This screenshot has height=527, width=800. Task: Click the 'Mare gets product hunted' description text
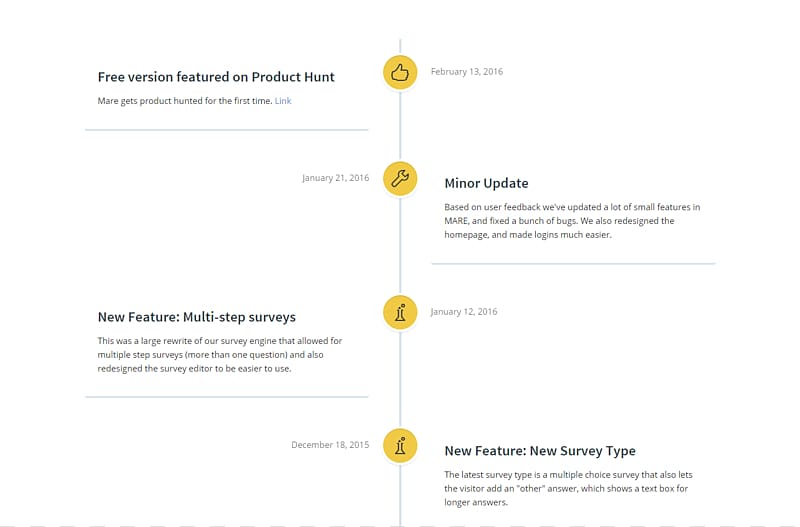185,101
